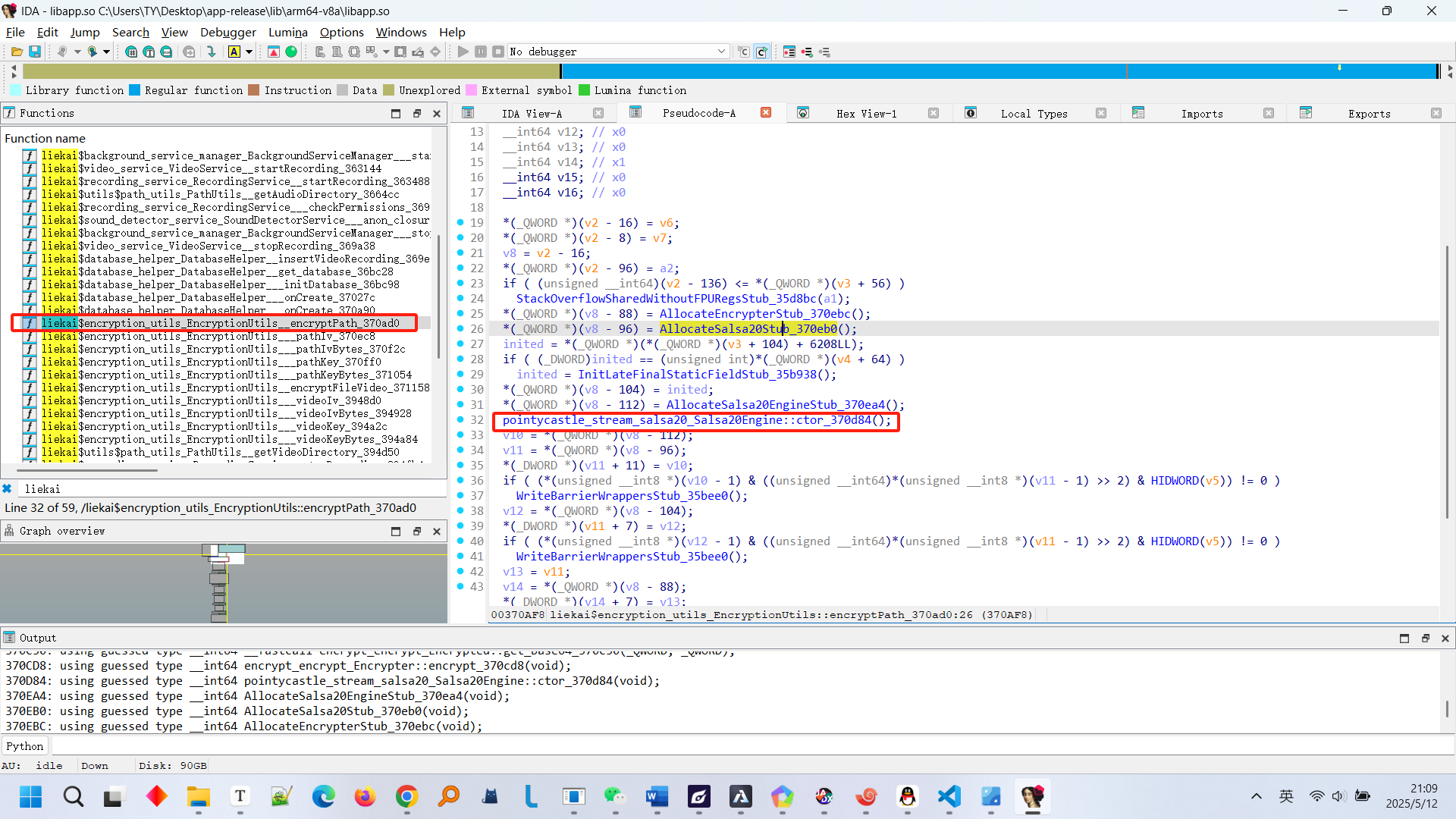Click the highlighted 'C' pseudocode sync icon
The height and width of the screenshot is (819, 1456).
click(x=762, y=52)
